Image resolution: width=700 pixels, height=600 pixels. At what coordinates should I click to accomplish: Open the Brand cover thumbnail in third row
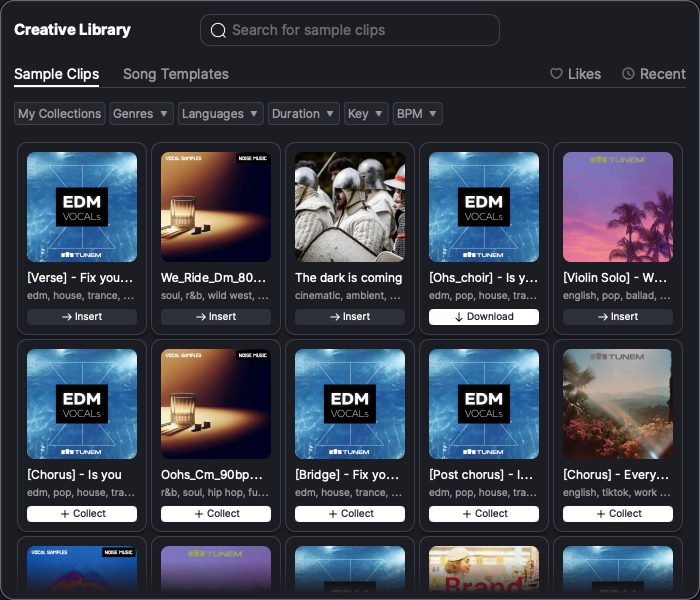tap(484, 569)
